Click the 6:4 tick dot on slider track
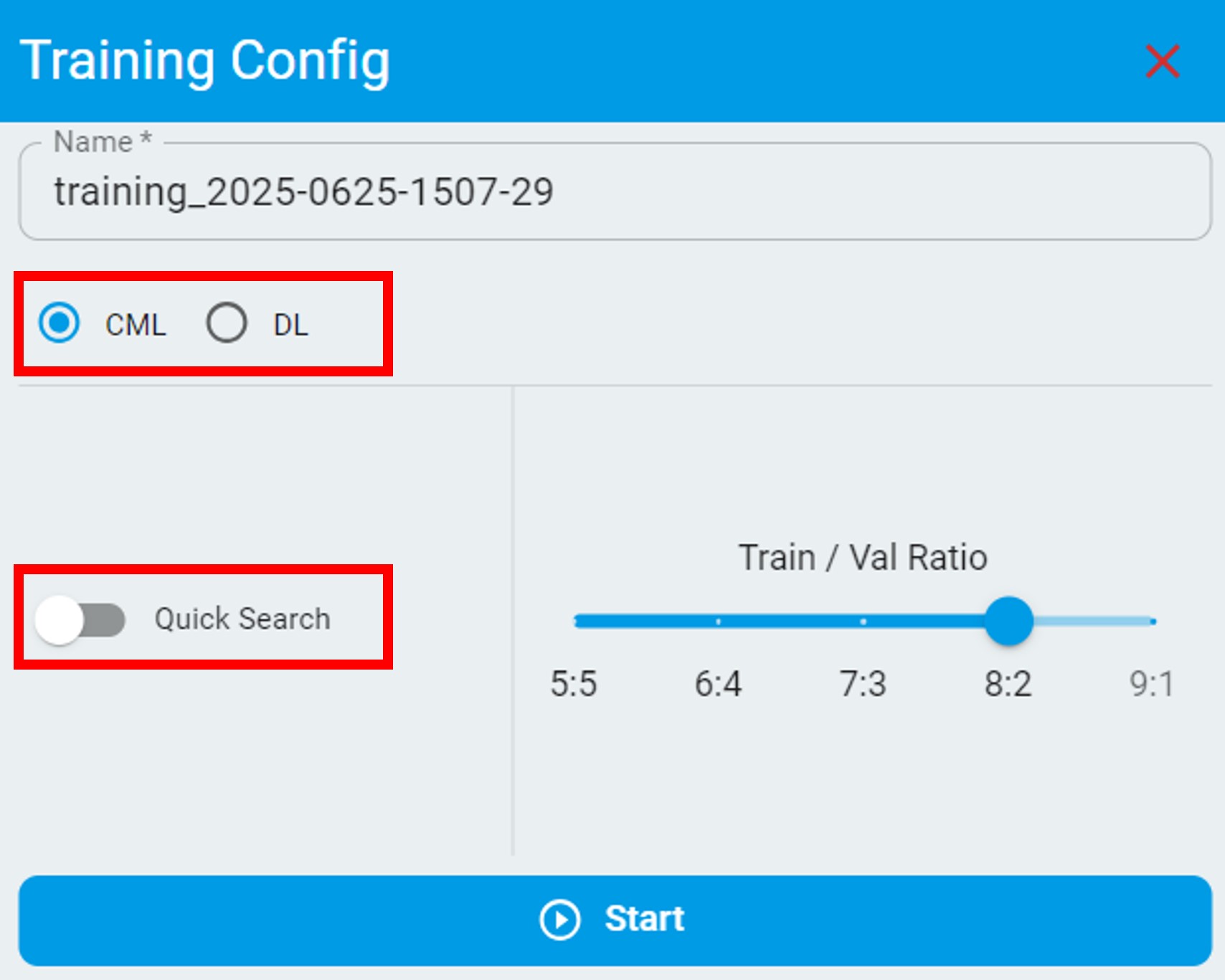Image resolution: width=1225 pixels, height=980 pixels. click(x=718, y=622)
